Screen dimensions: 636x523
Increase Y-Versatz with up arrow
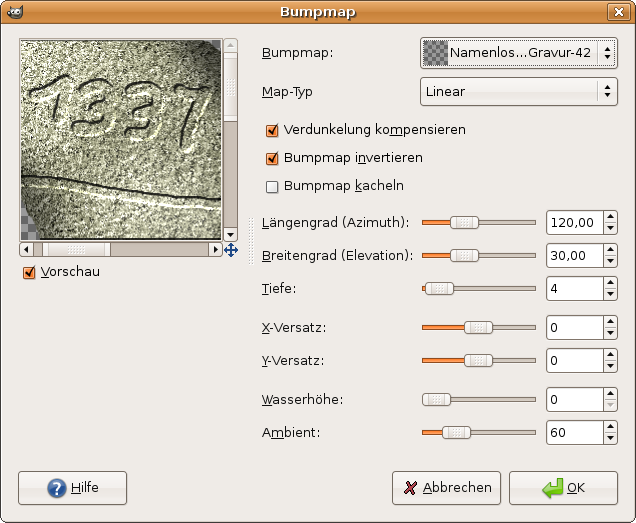coord(610,355)
